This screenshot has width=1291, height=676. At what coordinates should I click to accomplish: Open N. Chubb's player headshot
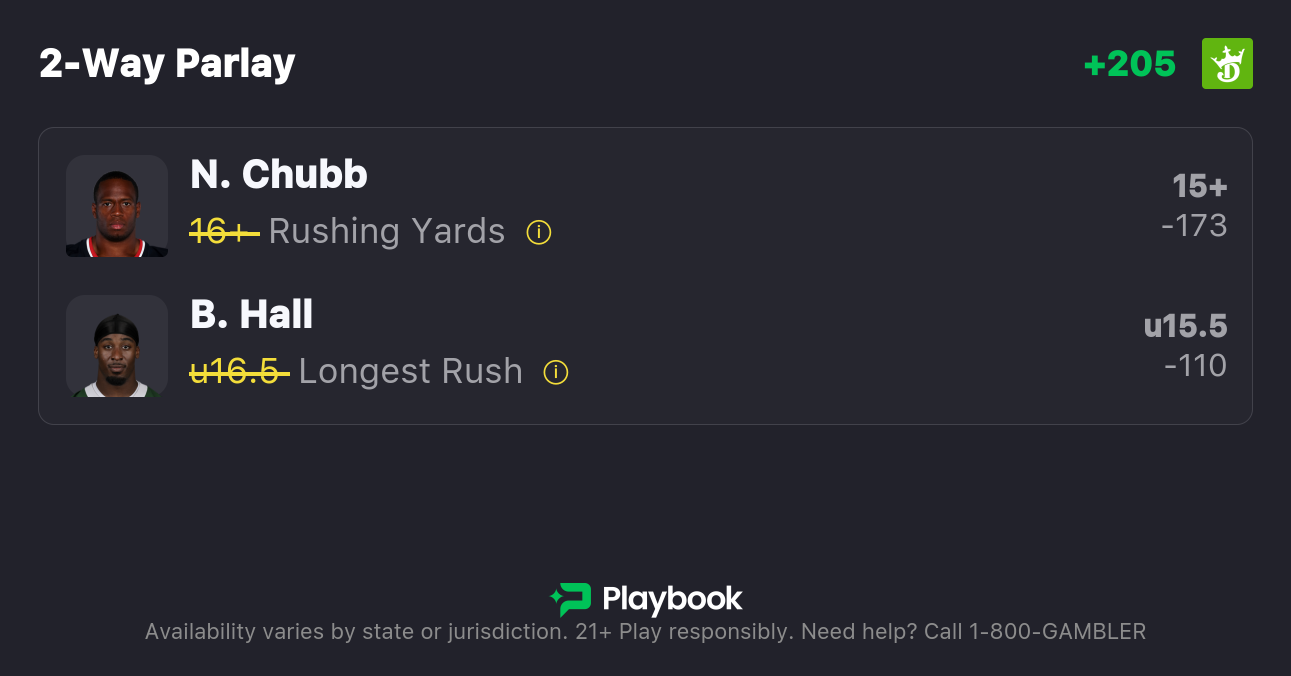pyautogui.click(x=117, y=206)
